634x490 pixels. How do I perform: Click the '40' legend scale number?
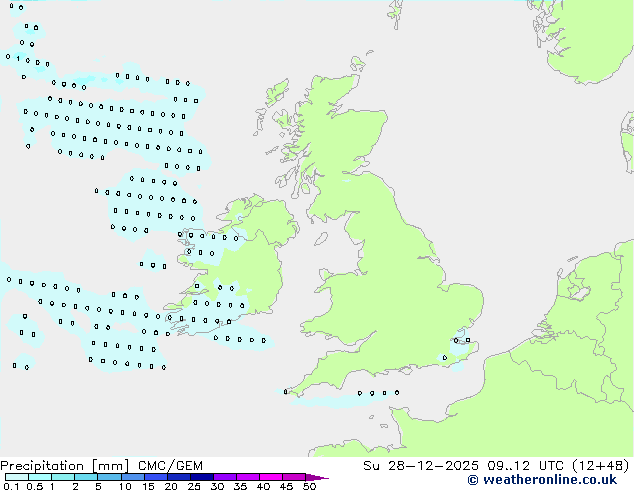(x=263, y=486)
